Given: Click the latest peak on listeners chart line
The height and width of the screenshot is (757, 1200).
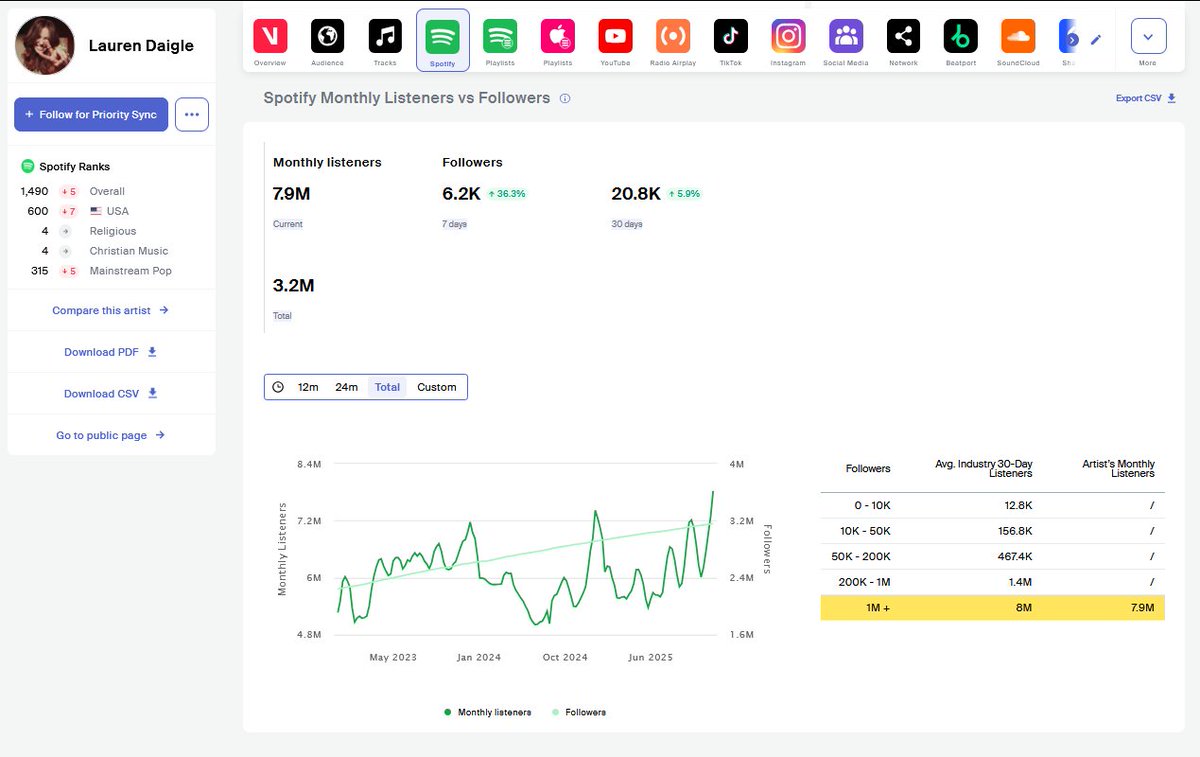Looking at the screenshot, I should pyautogui.click(x=713, y=492).
